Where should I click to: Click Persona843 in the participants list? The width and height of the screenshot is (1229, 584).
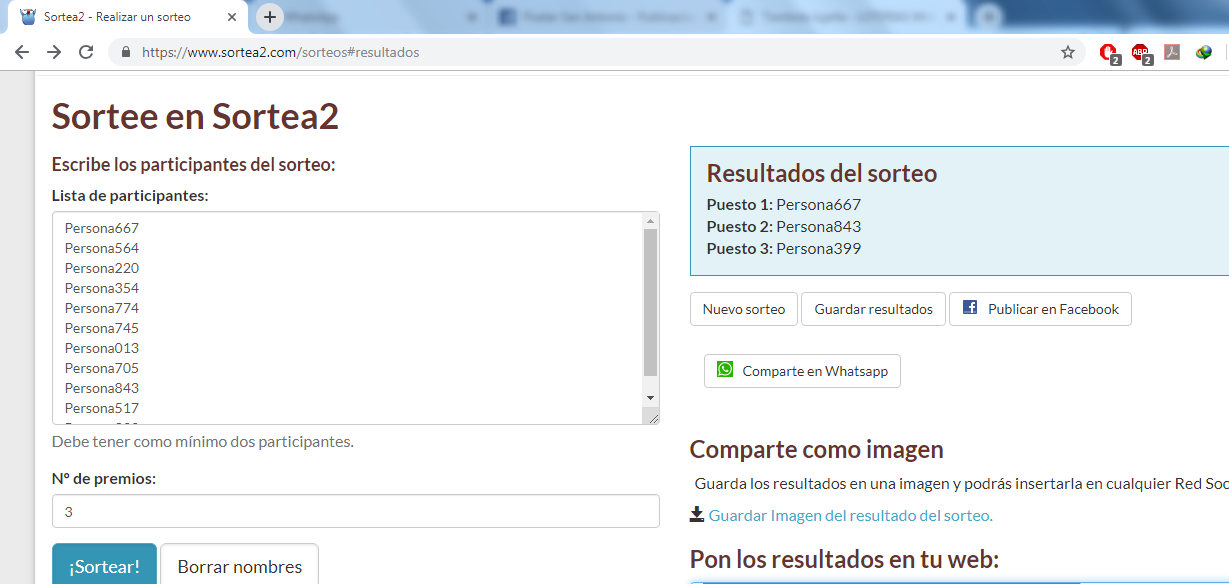(x=102, y=388)
